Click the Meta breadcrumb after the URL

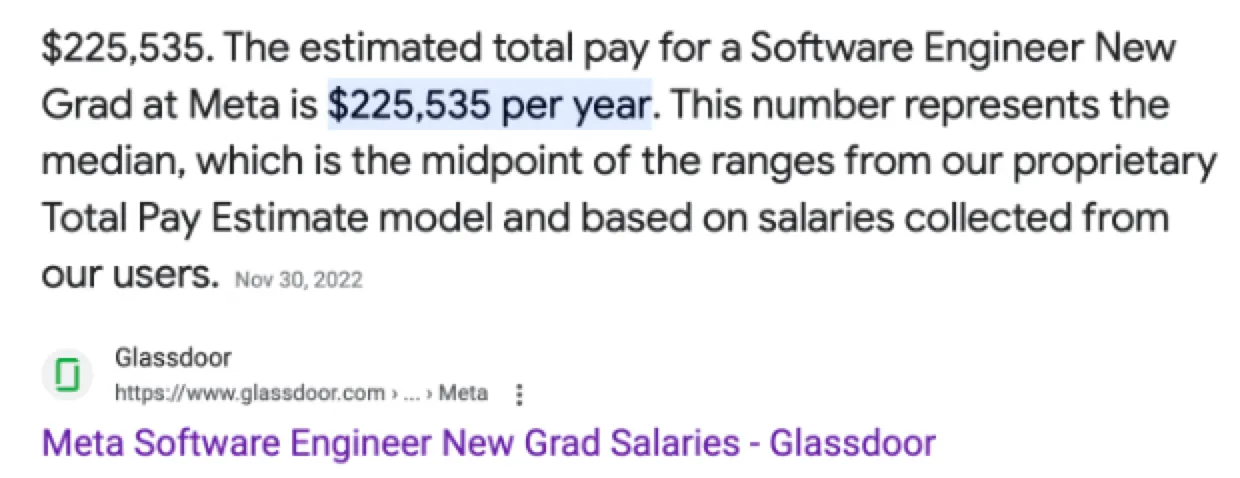tap(464, 393)
